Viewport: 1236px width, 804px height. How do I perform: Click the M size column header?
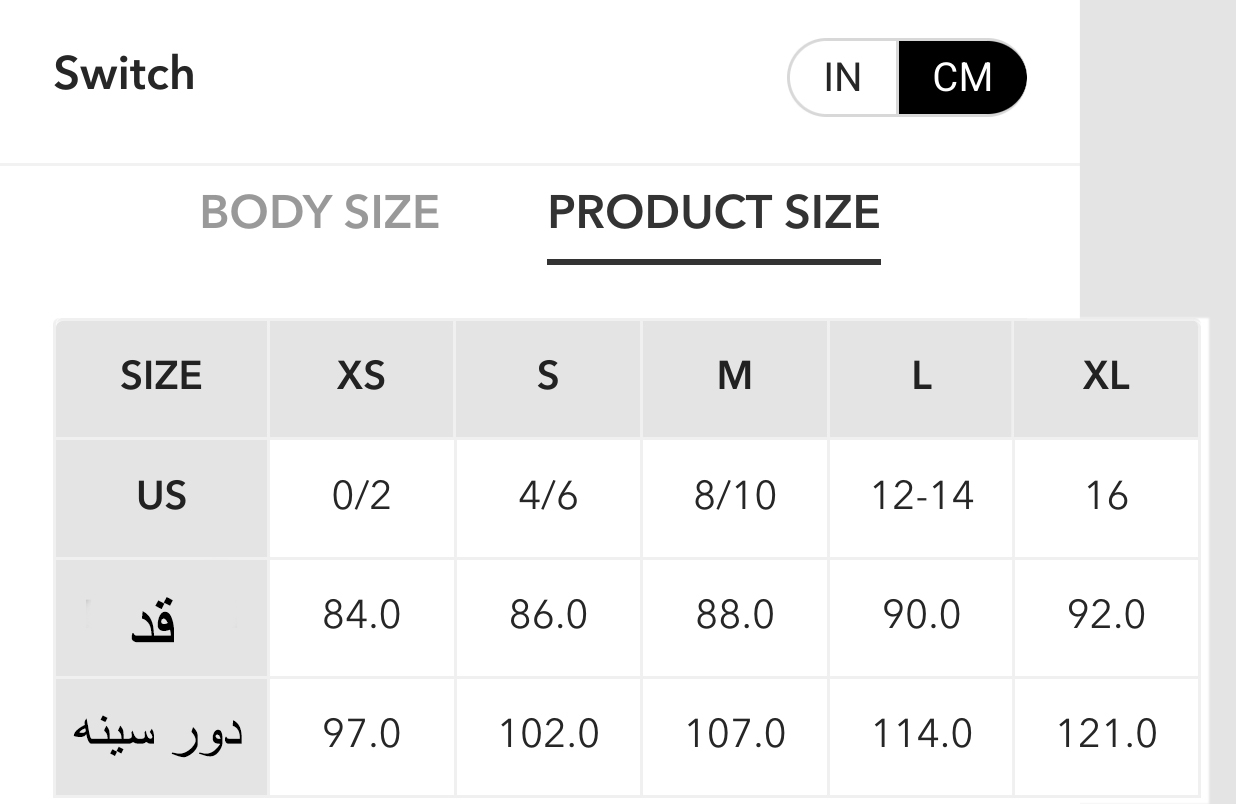[x=735, y=377]
